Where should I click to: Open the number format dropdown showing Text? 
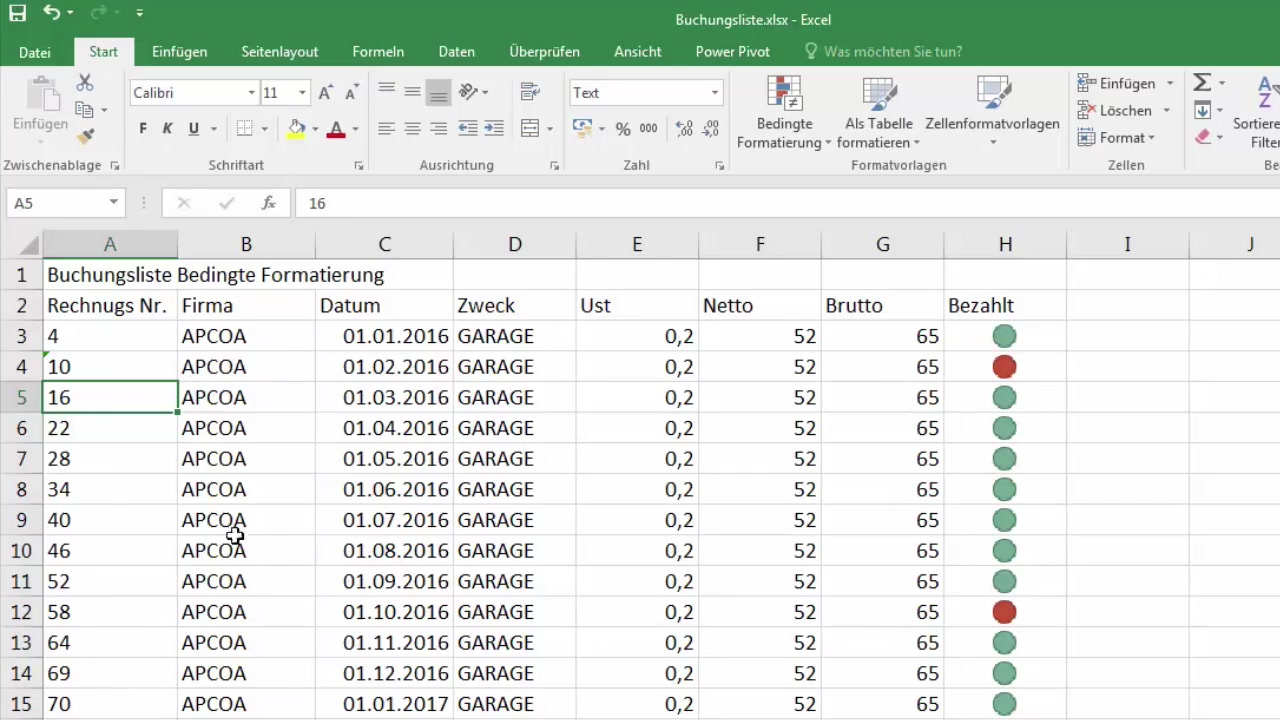714,93
